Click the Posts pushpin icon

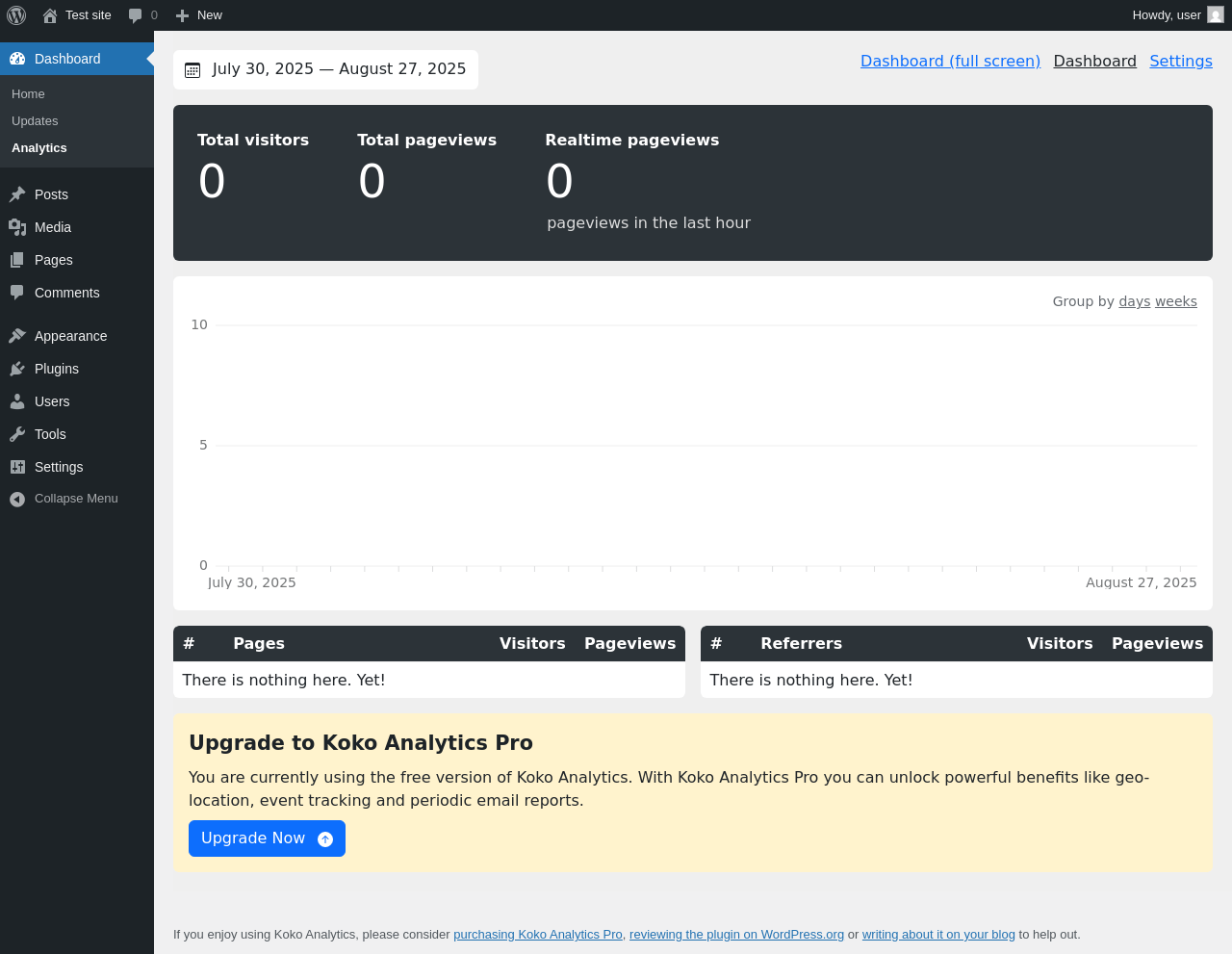pyautogui.click(x=17, y=194)
